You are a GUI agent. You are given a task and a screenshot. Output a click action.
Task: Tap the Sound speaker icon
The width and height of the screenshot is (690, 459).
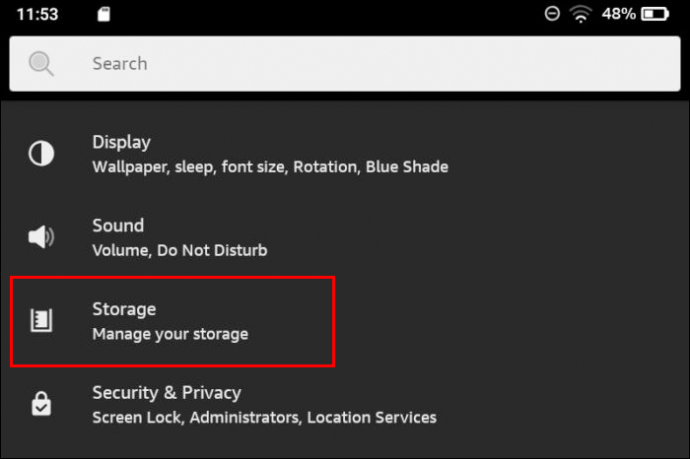pos(41,237)
